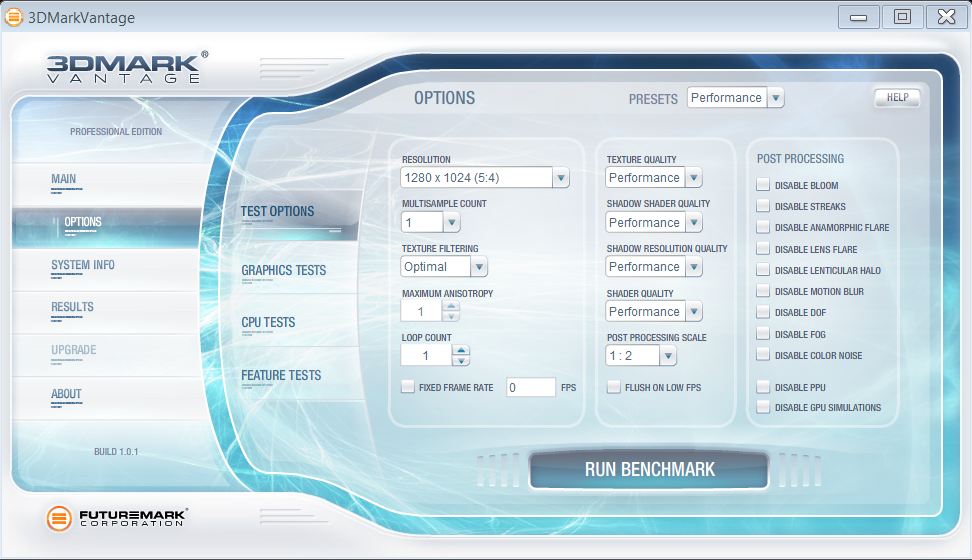Toggle Disable Anamorphic Flare option
This screenshot has width=972, height=560.
click(x=763, y=227)
